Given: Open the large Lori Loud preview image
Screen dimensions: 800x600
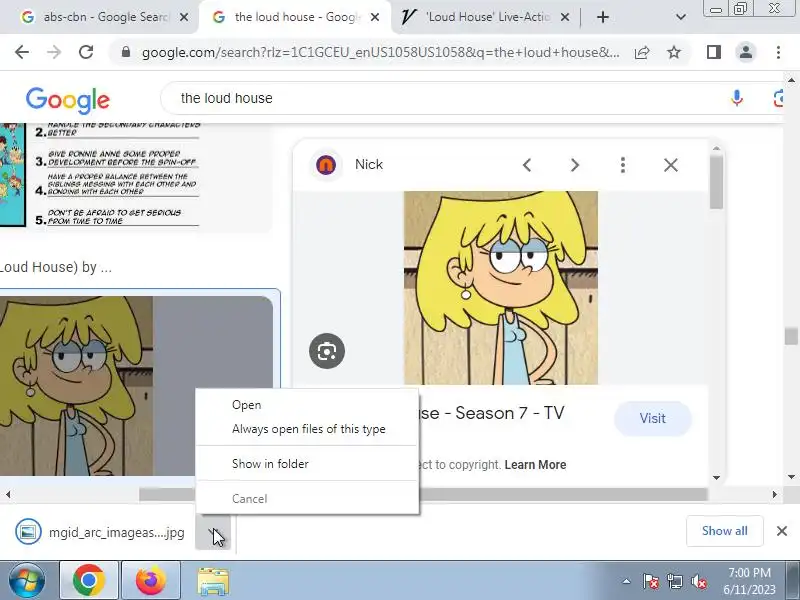Looking at the screenshot, I should pyautogui.click(x=501, y=287).
